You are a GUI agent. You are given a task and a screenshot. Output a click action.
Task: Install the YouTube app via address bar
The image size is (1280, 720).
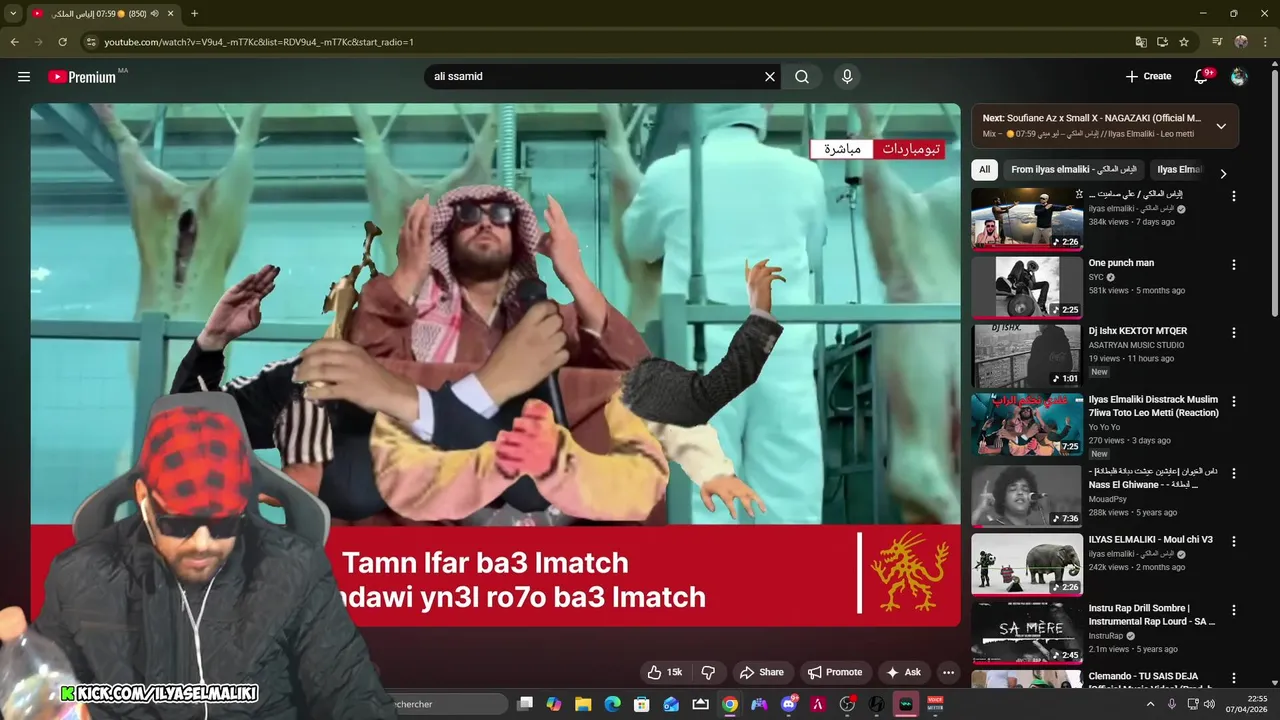1162,42
